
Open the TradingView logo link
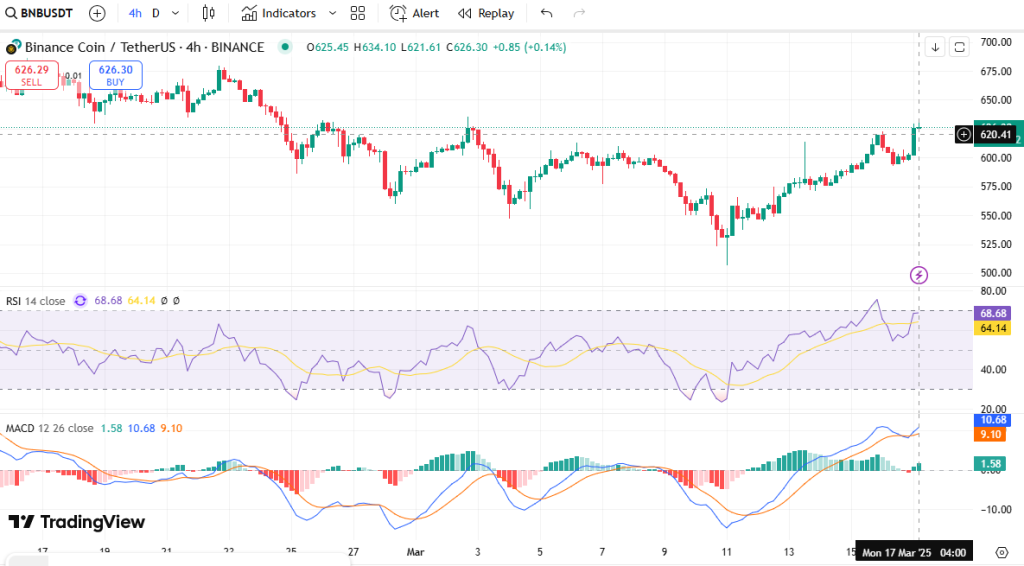click(x=76, y=522)
